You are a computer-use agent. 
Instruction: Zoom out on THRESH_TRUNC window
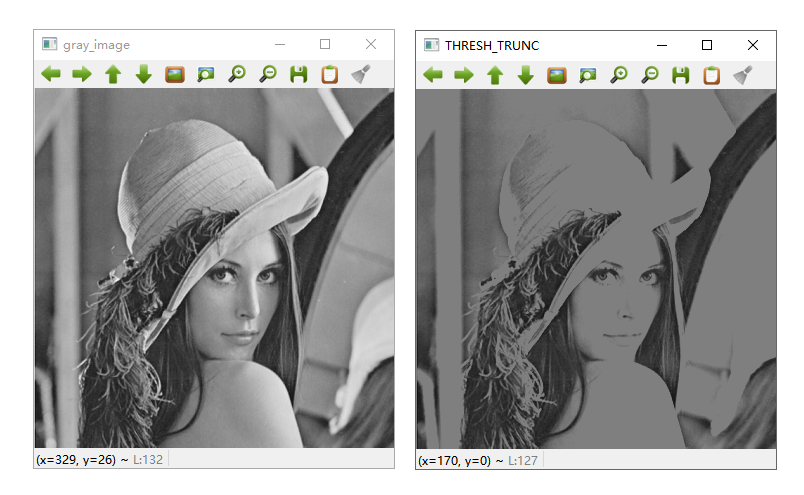[650, 75]
